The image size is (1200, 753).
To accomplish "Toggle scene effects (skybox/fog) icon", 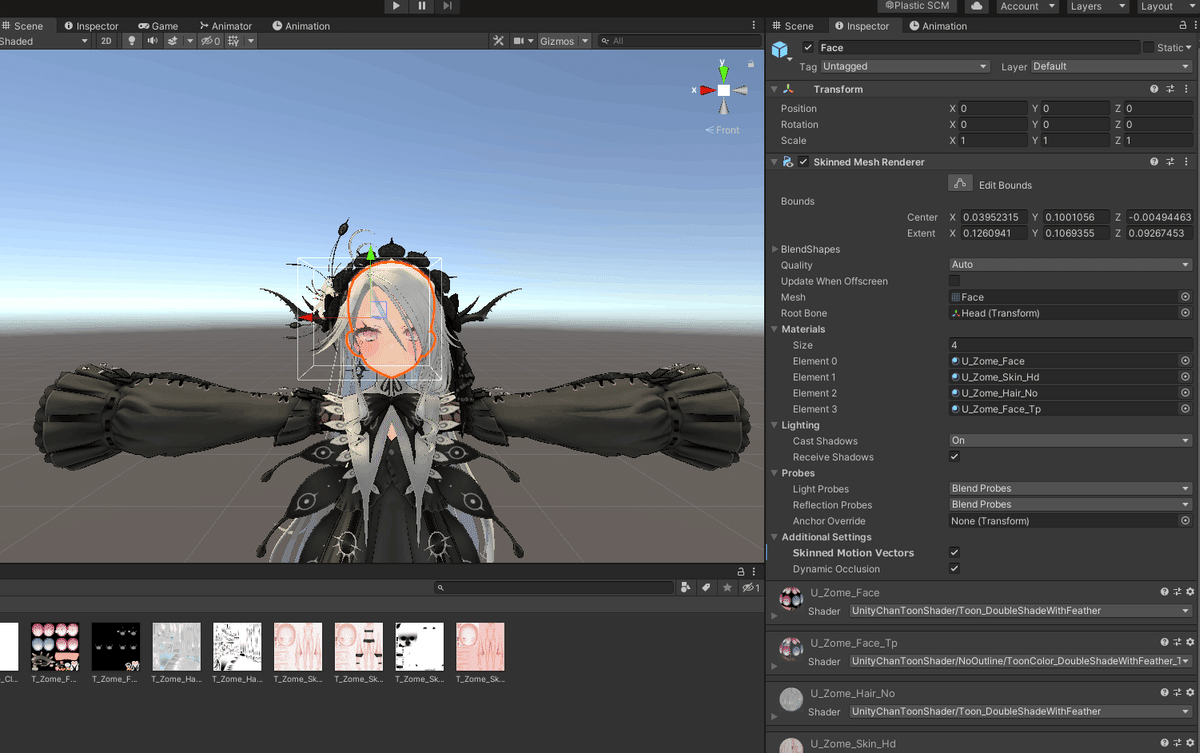I will pyautogui.click(x=172, y=41).
